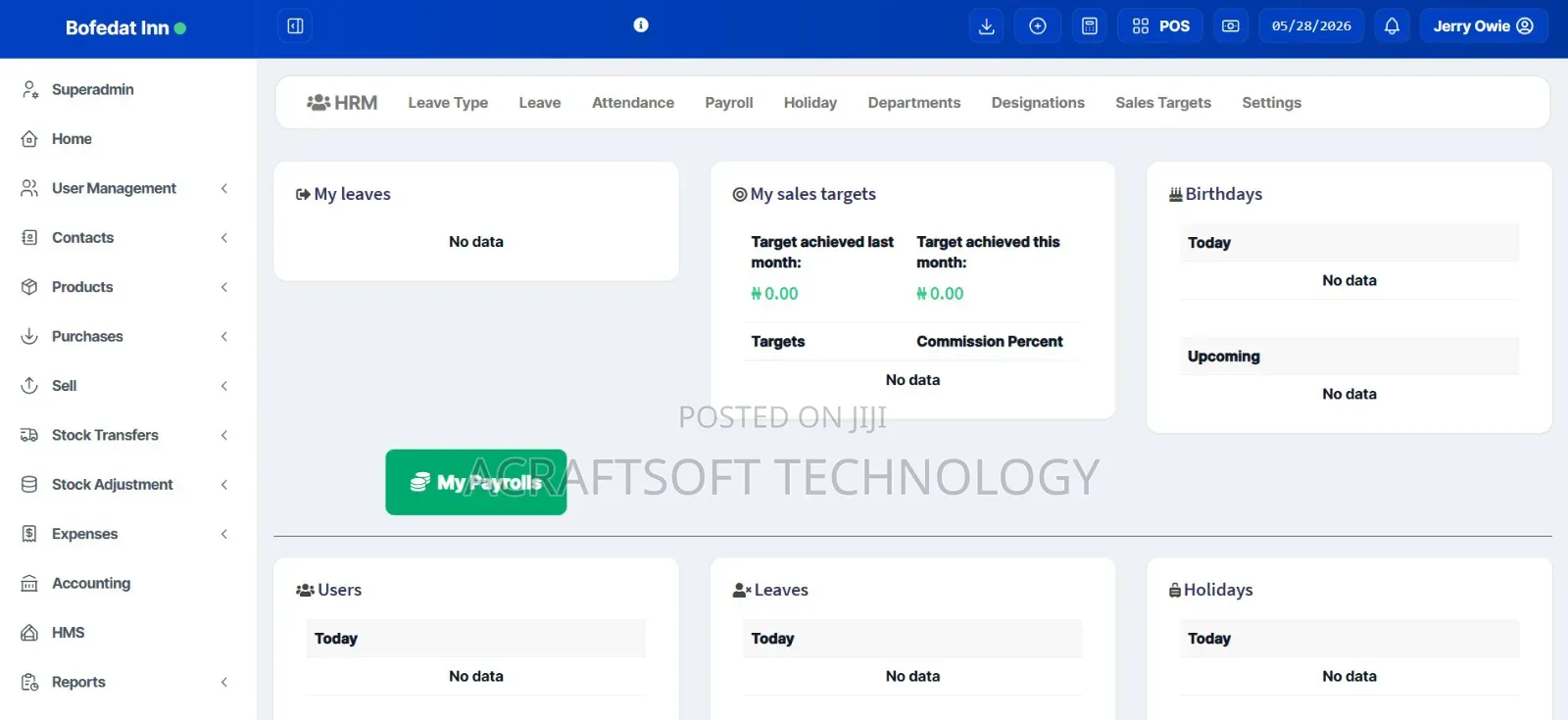1568x720 pixels.
Task: Expand the Expenses chevron
Action: point(224,534)
